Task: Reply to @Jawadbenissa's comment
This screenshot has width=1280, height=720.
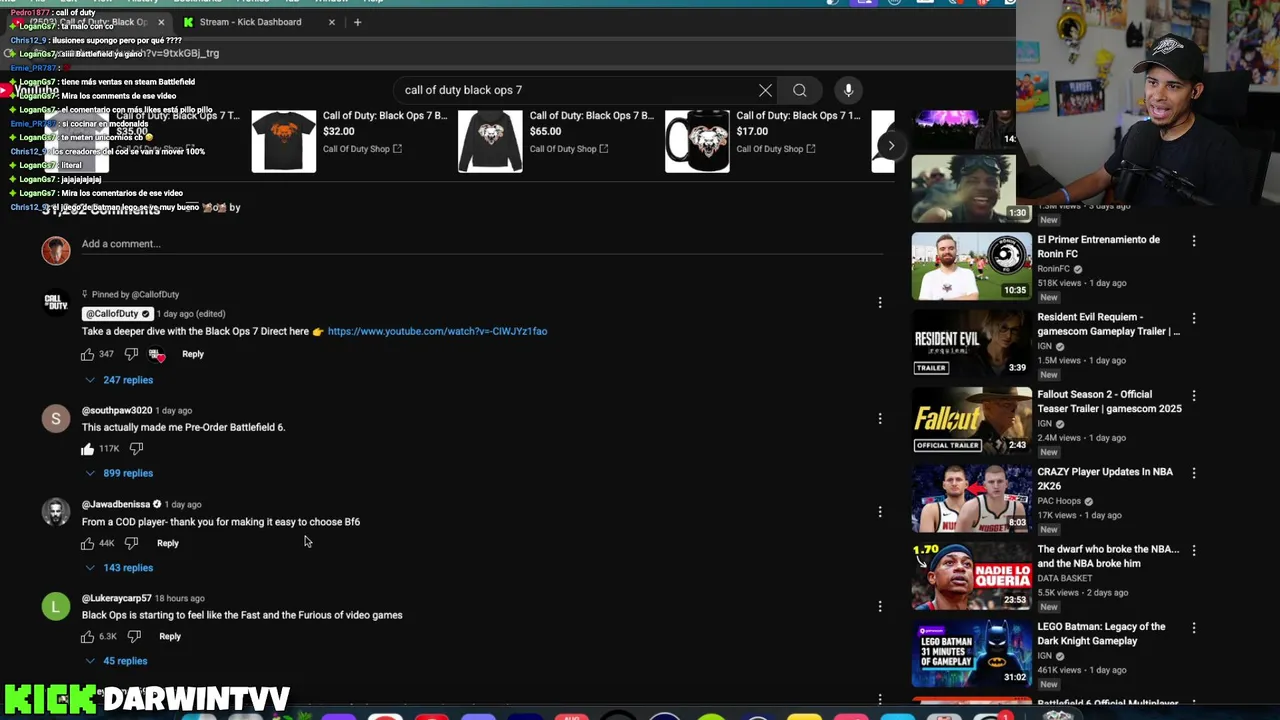Action: 168,543
